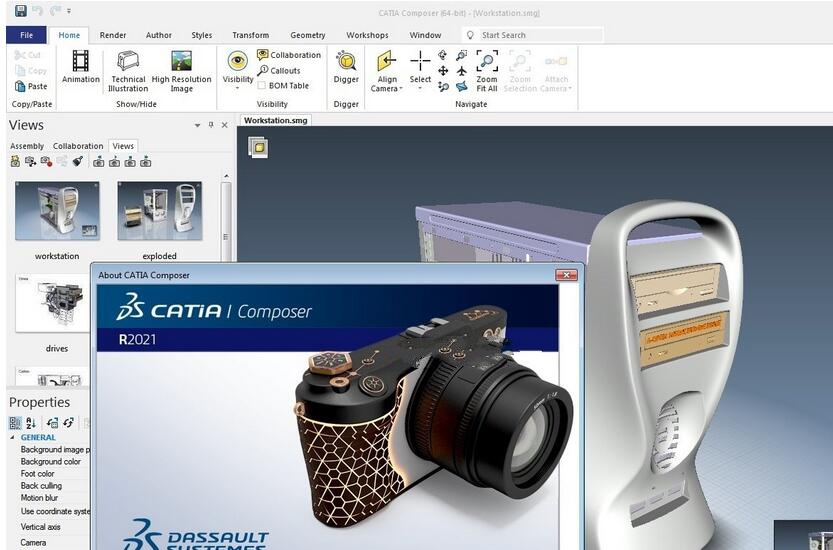Collapse the GENERAL properties section
The width and height of the screenshot is (833, 550).
12,437
